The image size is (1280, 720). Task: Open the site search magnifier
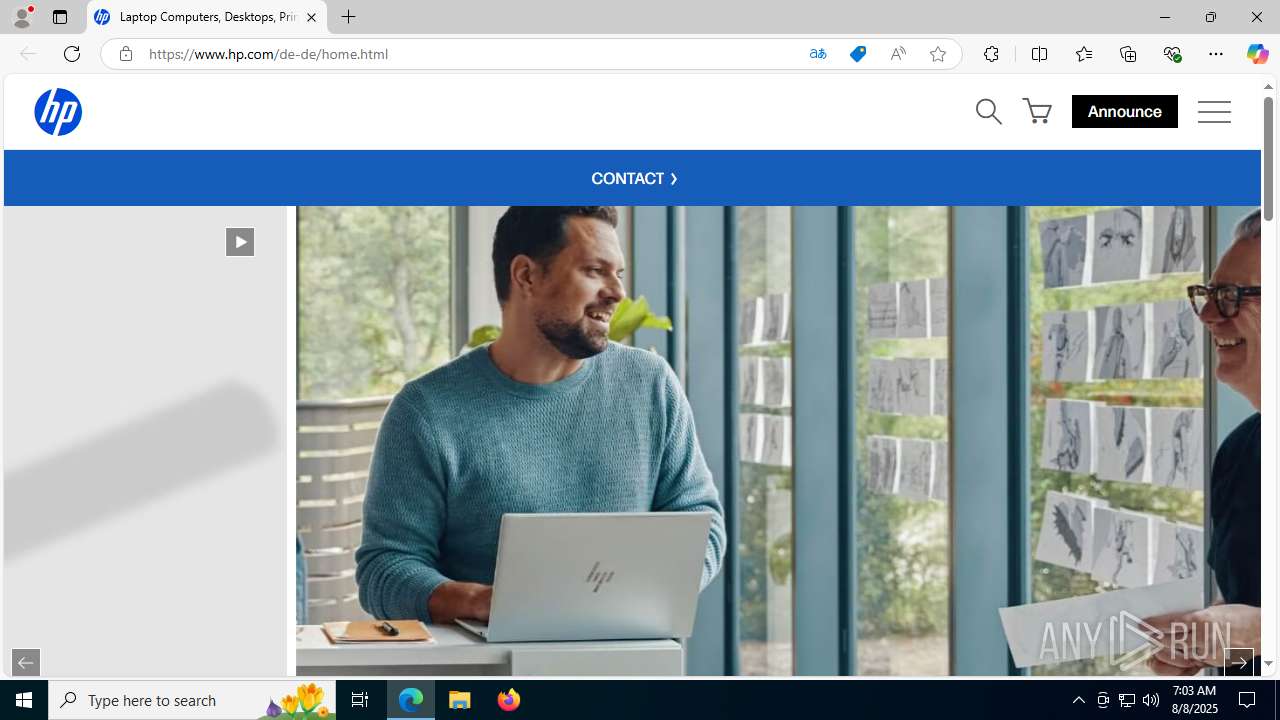point(988,111)
